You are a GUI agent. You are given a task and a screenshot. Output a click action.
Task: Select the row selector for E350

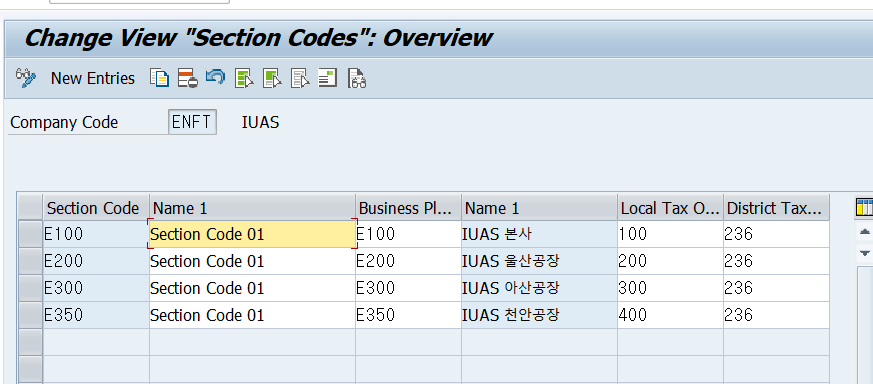31,315
